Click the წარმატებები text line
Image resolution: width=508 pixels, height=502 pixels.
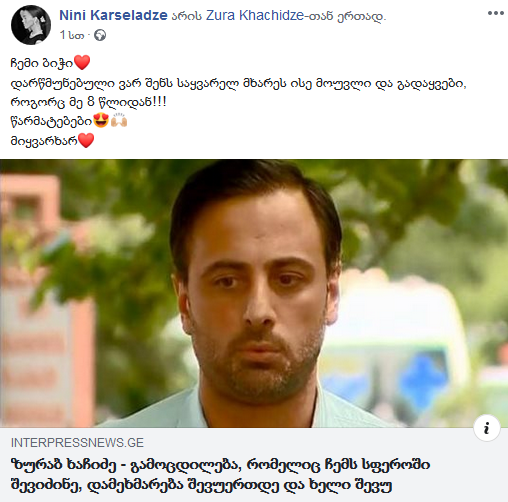[x=51, y=121]
